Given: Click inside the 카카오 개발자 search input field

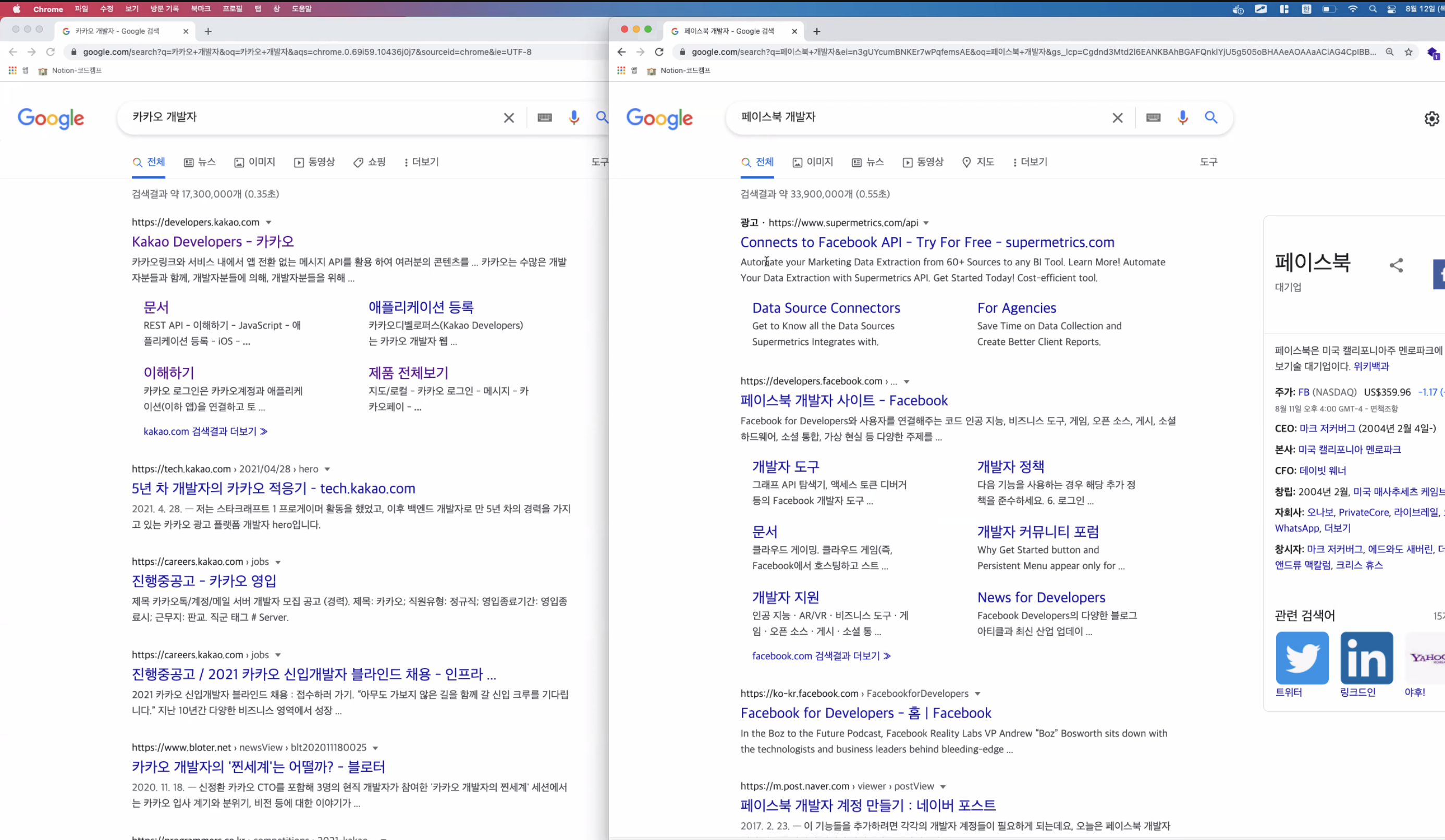Looking at the screenshot, I should tap(310, 117).
